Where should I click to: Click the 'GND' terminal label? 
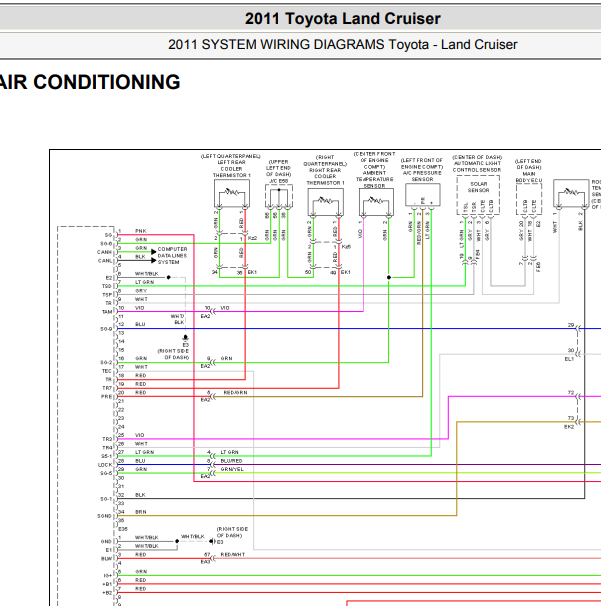tap(106, 541)
